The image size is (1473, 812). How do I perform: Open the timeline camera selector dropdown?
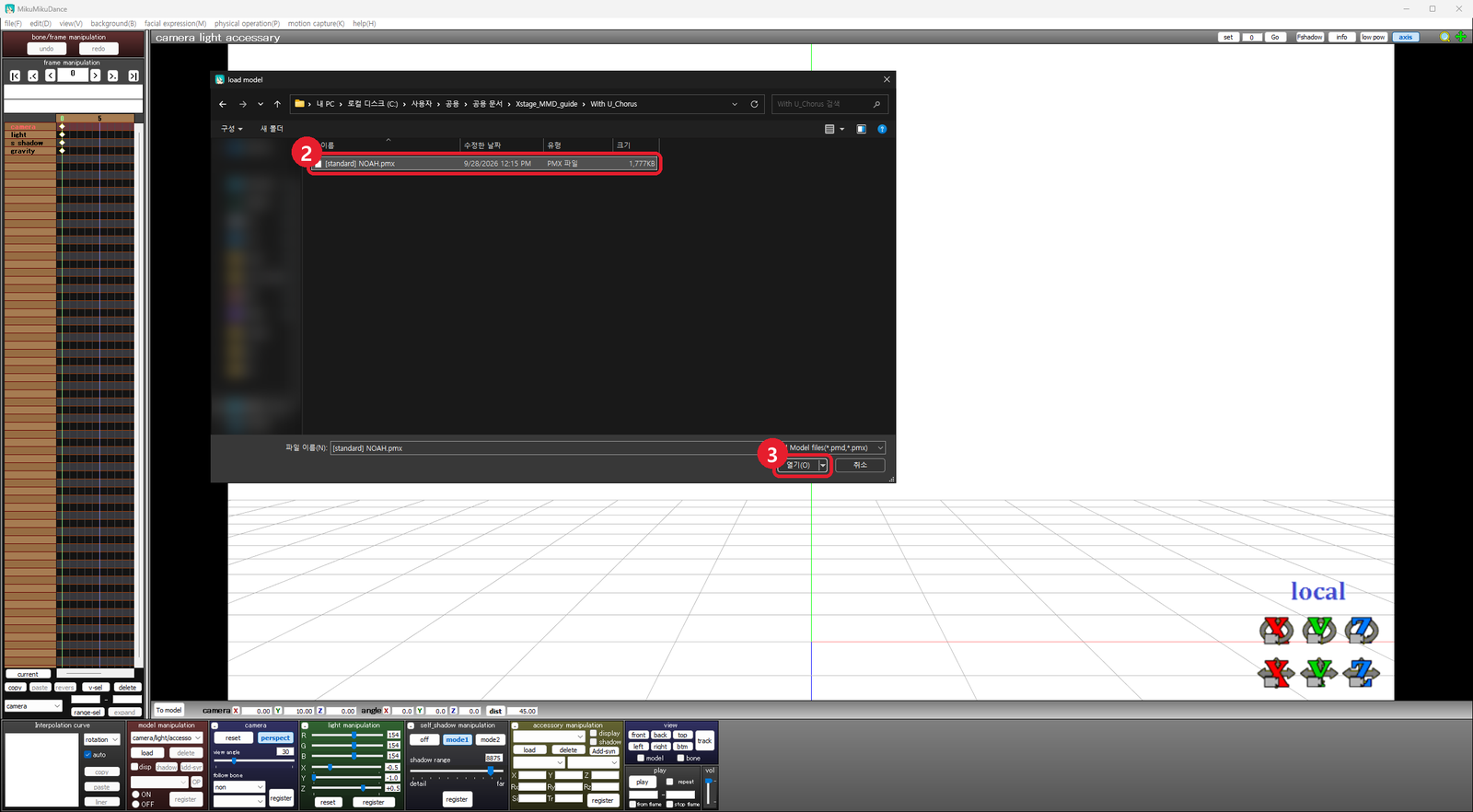click(33, 706)
